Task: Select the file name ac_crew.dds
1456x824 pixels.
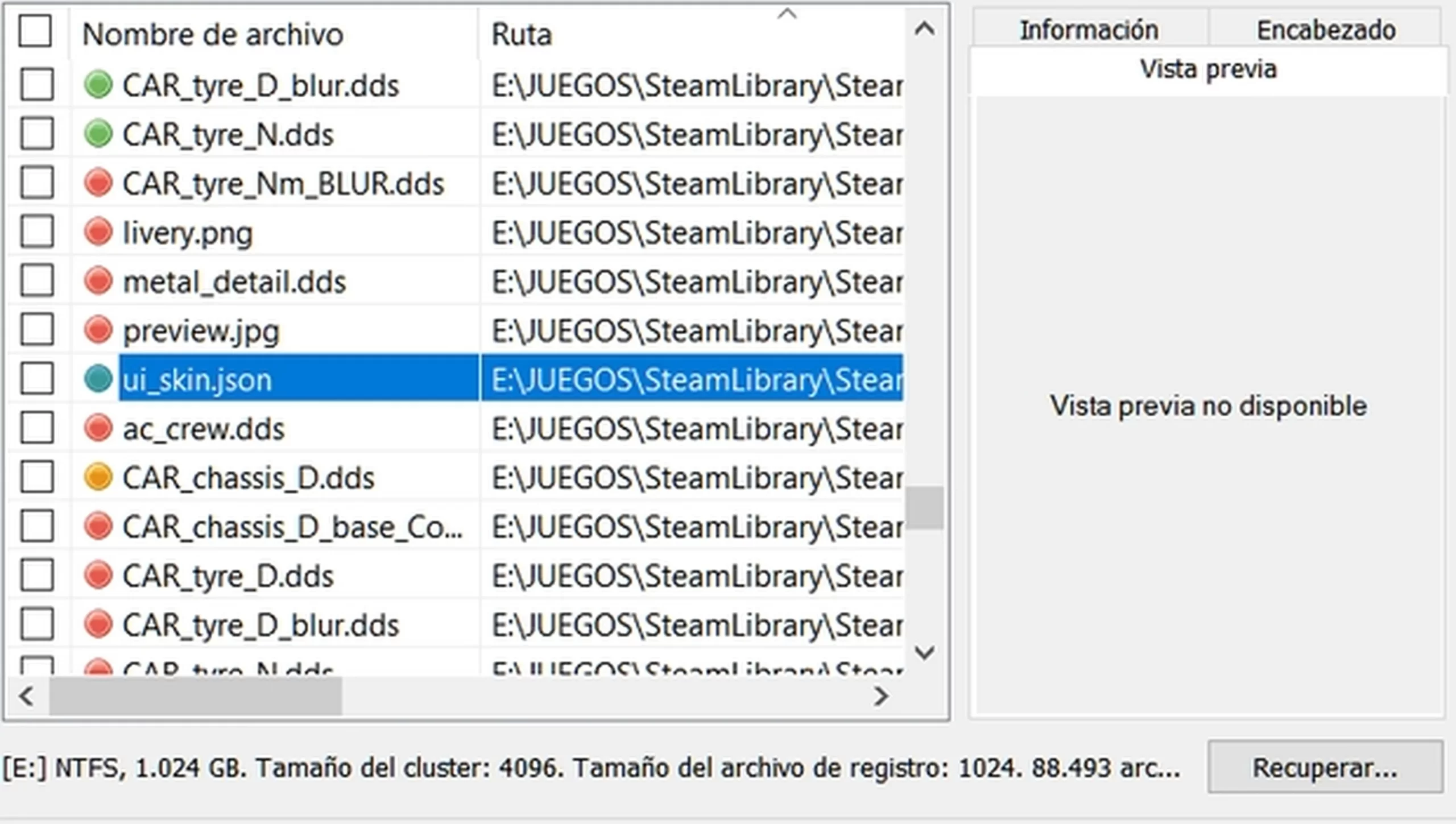Action: coord(204,429)
